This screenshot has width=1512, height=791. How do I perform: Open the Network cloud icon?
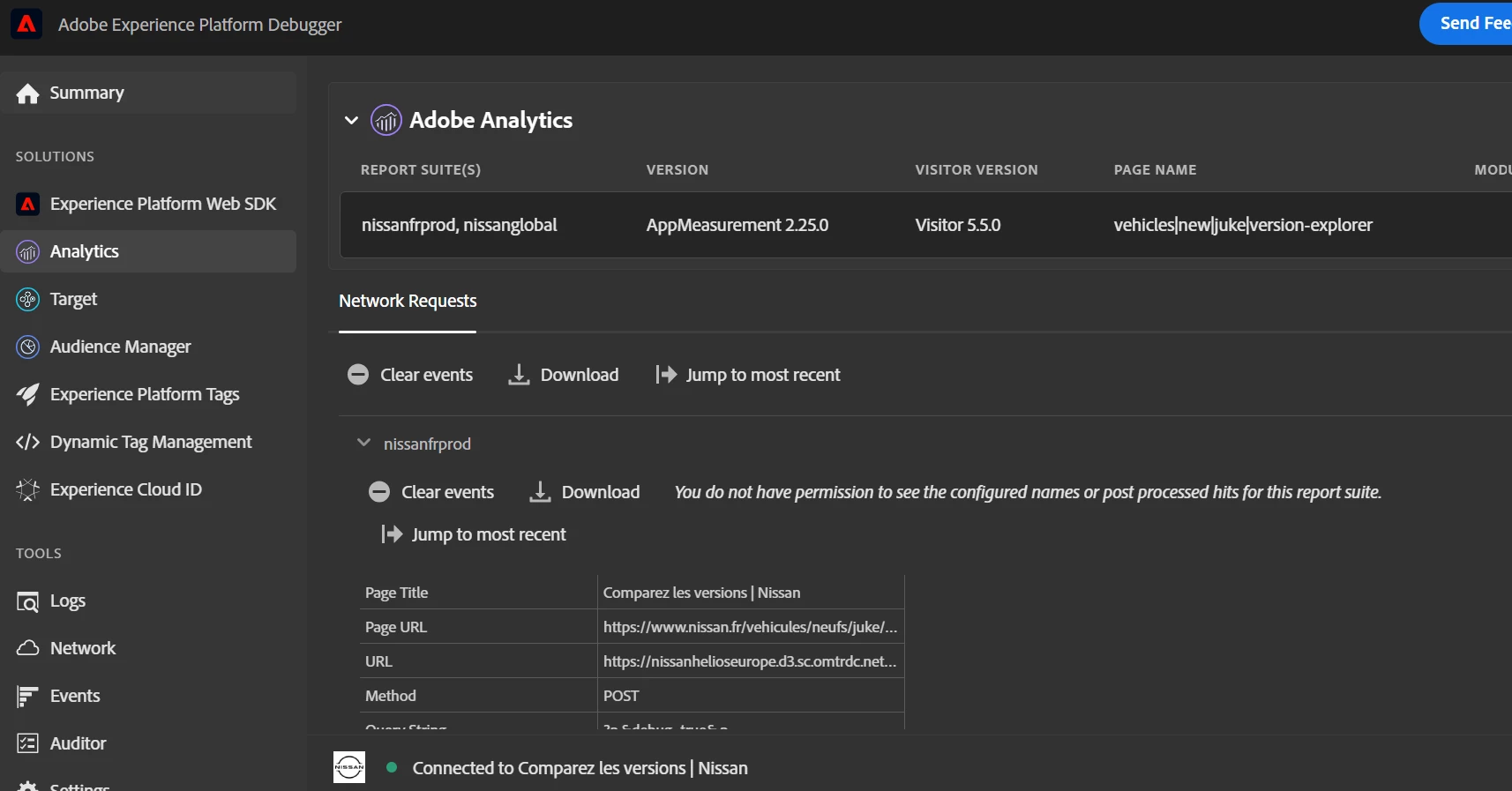28,648
